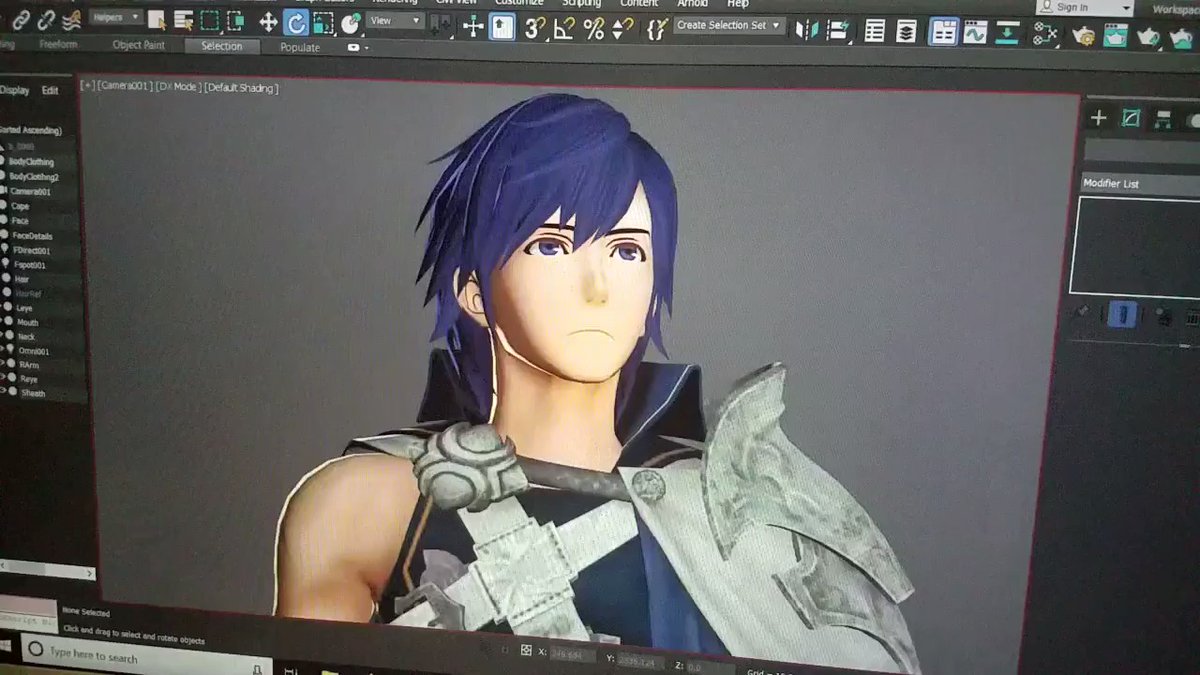This screenshot has width=1200, height=675.
Task: Open the Object Paint ribbon tab
Action: click(138, 45)
